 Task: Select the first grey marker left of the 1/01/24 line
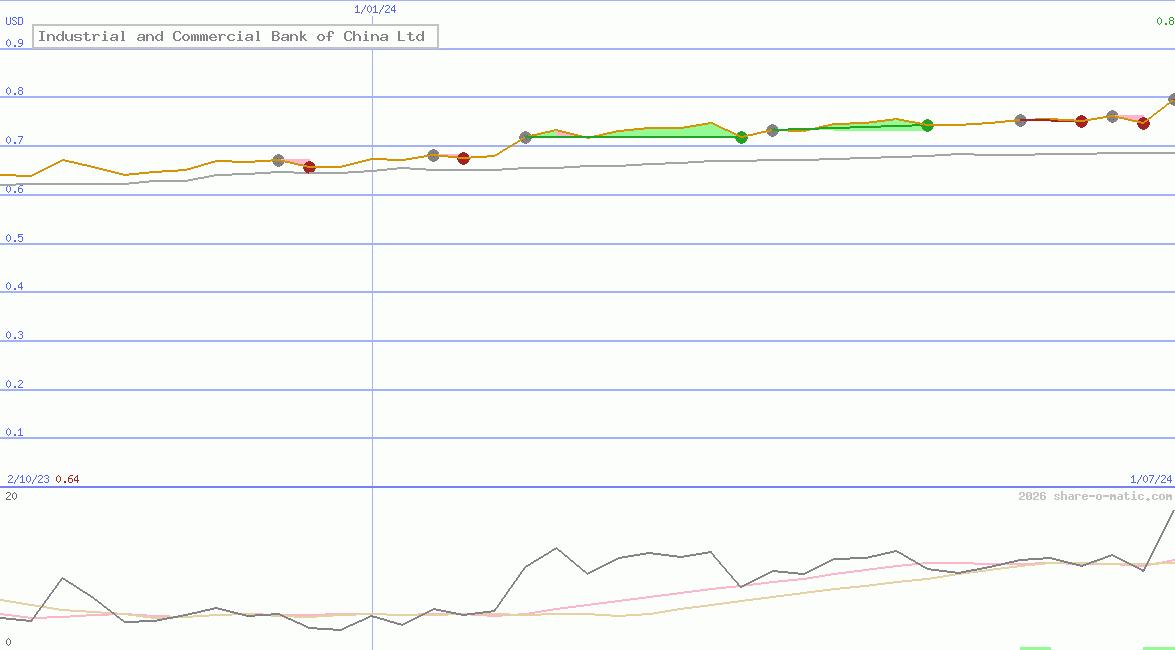coord(278,160)
